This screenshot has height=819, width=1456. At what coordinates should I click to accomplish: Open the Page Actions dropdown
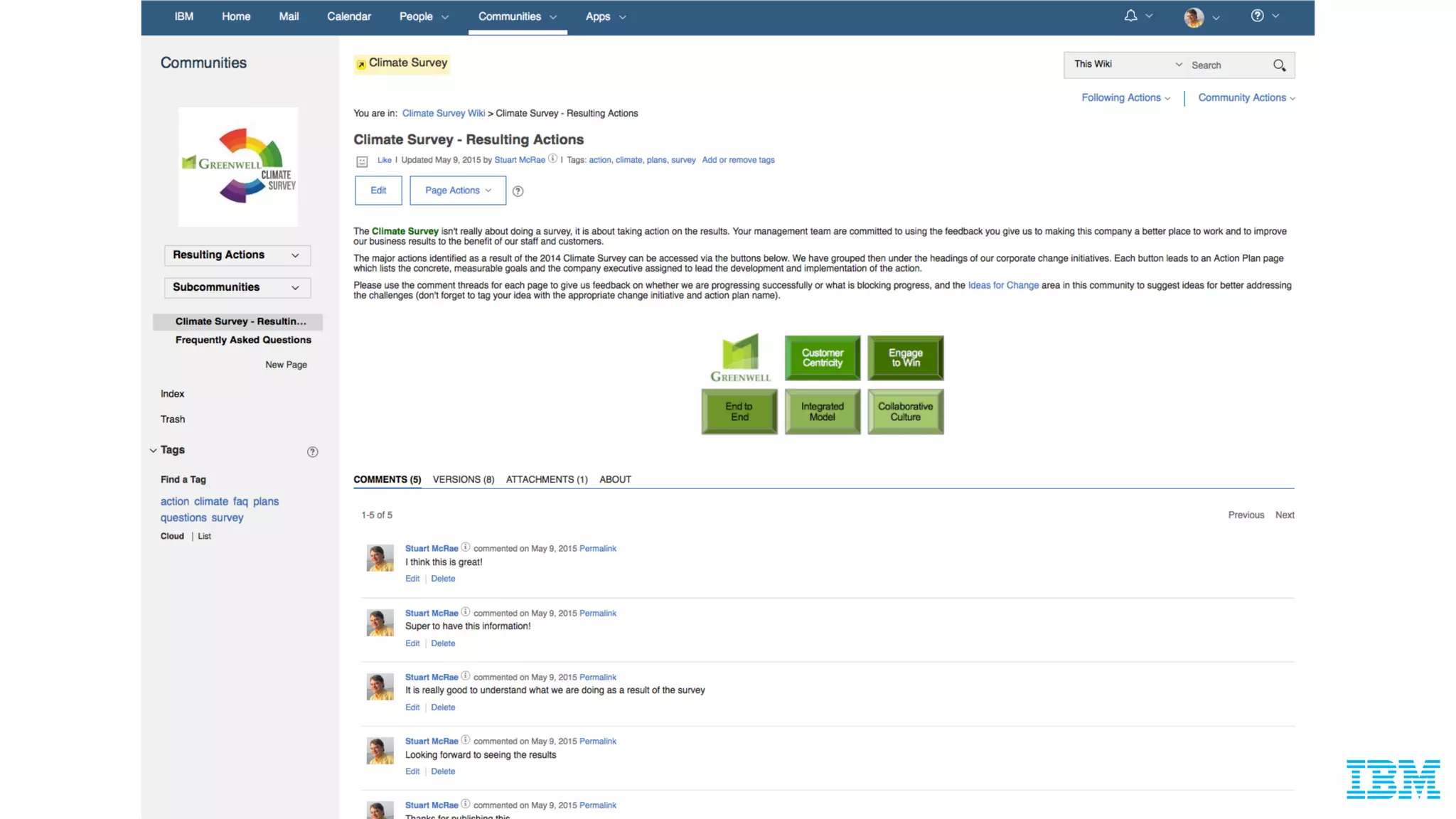tap(458, 191)
